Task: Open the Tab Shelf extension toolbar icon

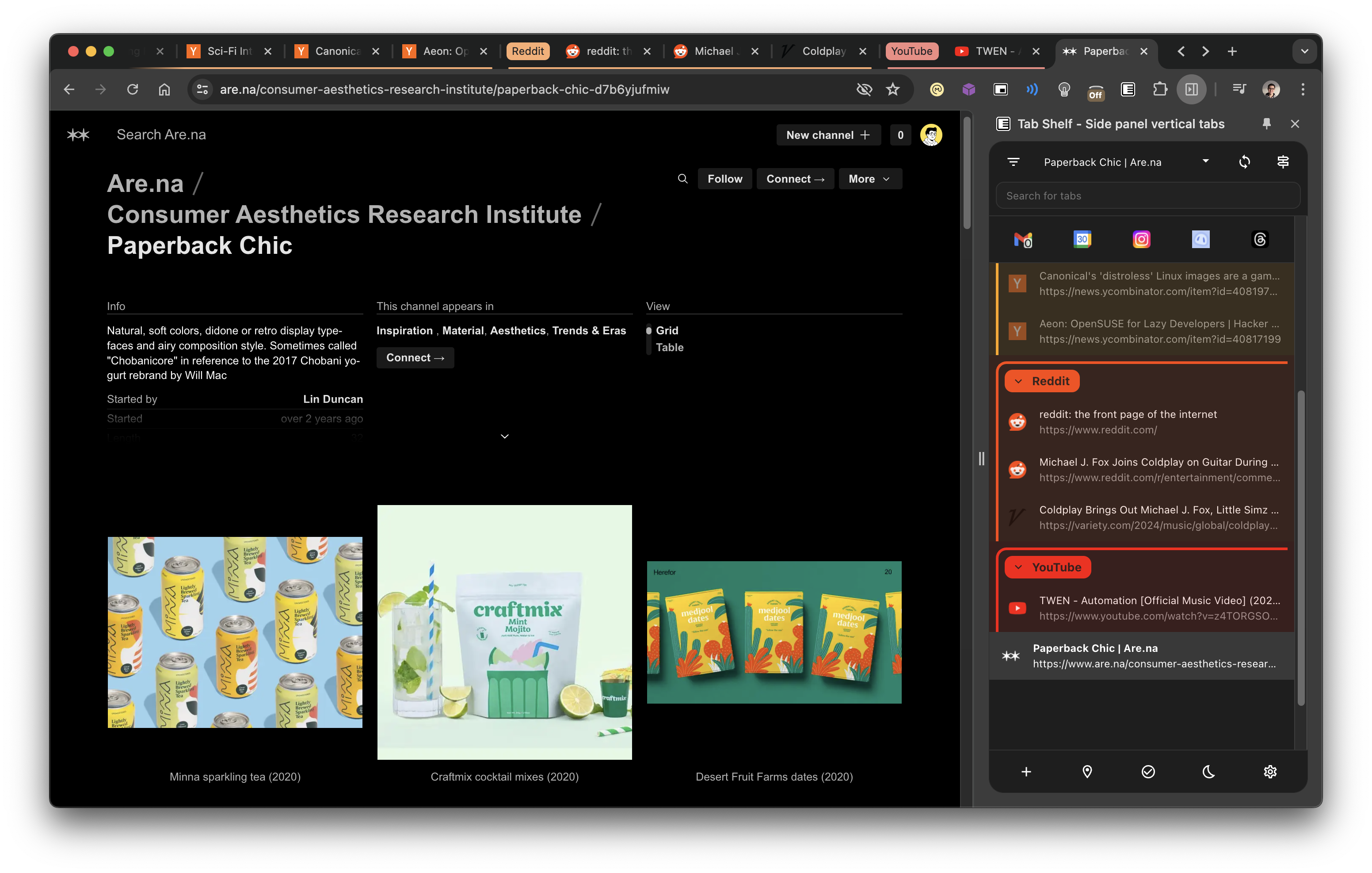Action: click(1128, 89)
